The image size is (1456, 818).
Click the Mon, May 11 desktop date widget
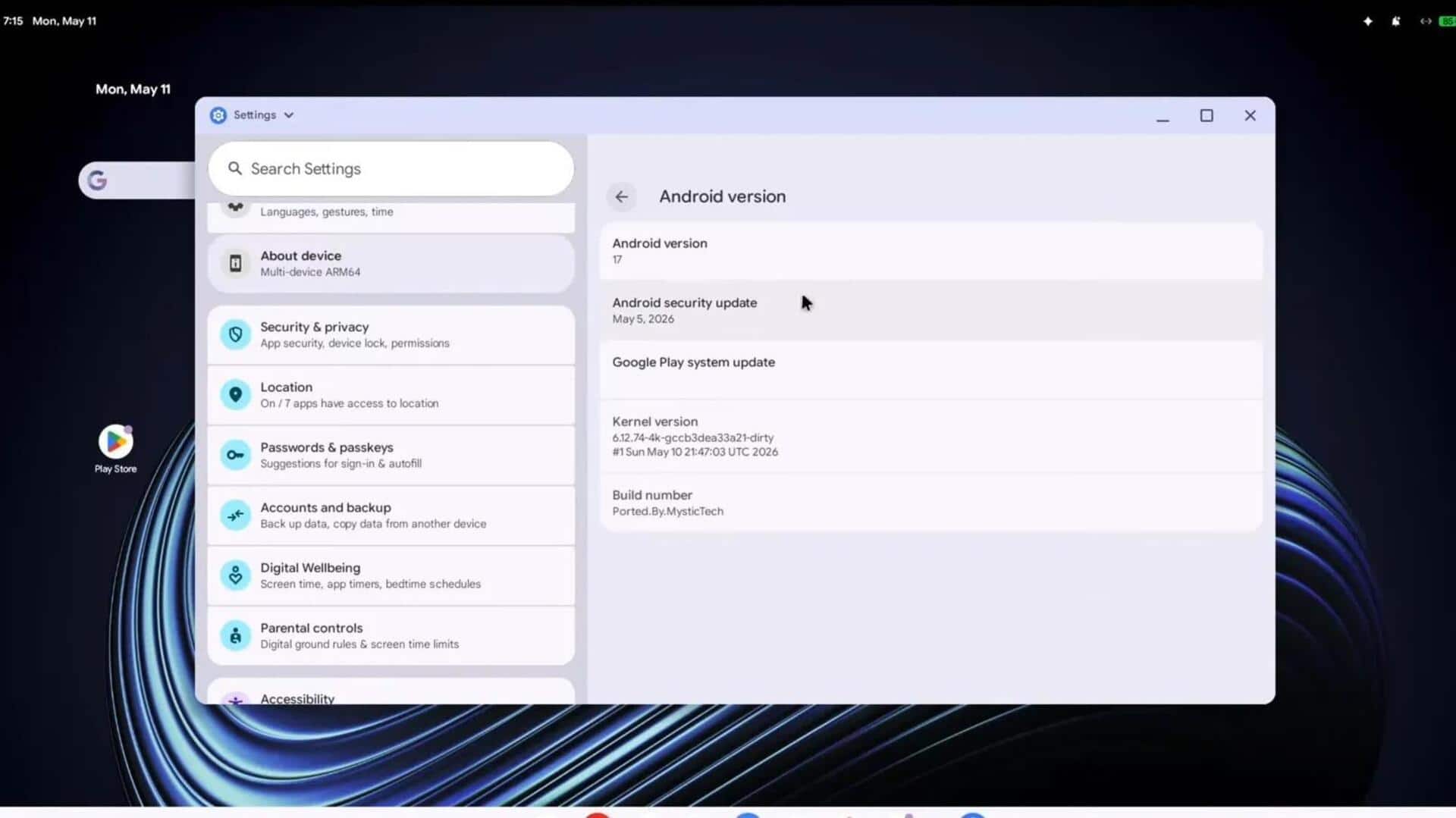tap(133, 89)
